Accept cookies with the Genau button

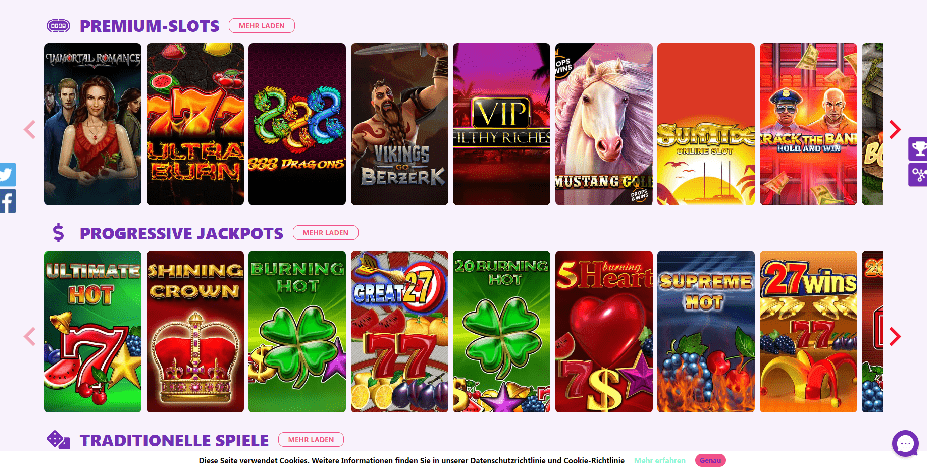point(710,461)
